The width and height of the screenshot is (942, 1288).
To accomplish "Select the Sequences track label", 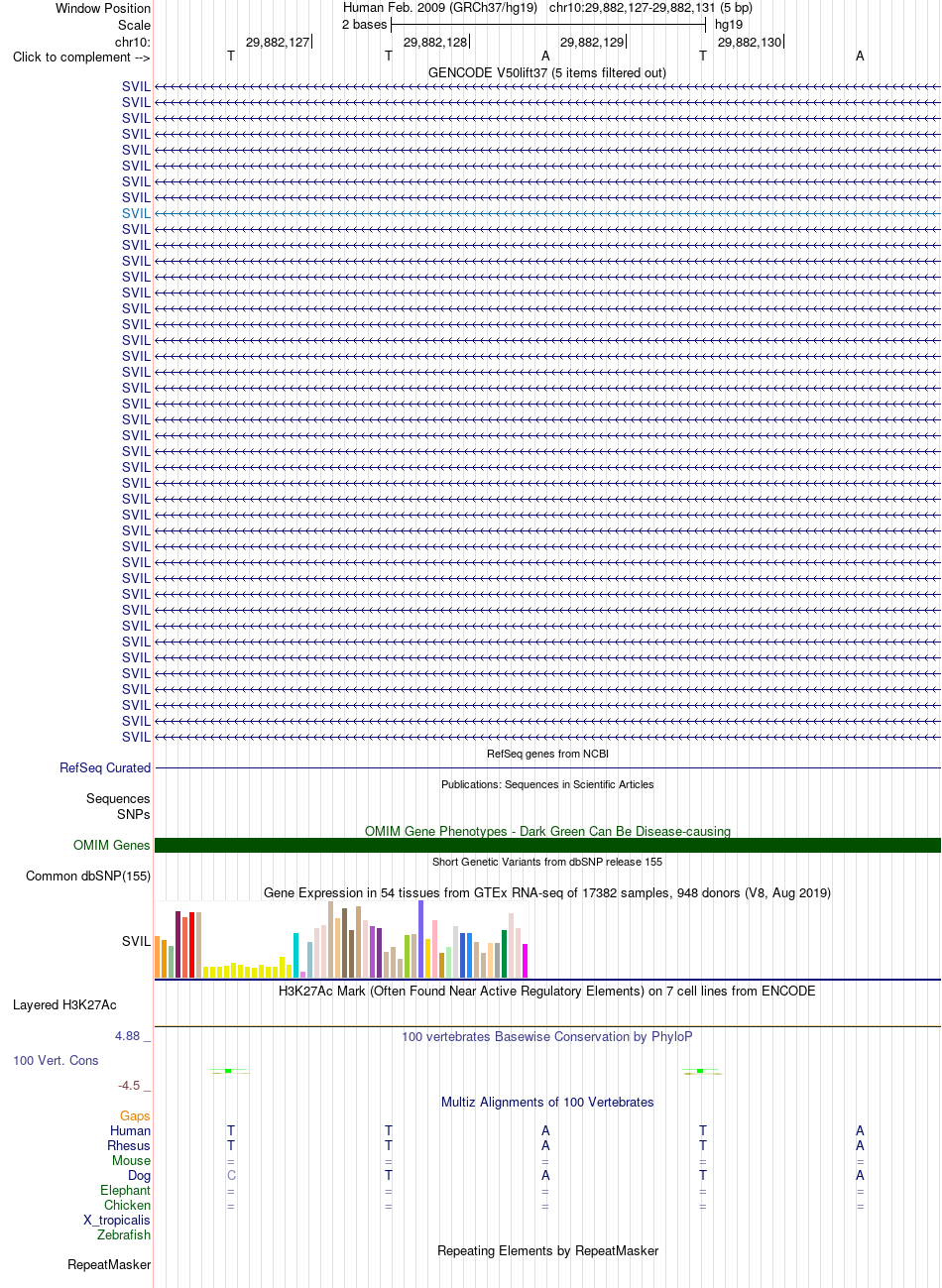I will tap(118, 798).
